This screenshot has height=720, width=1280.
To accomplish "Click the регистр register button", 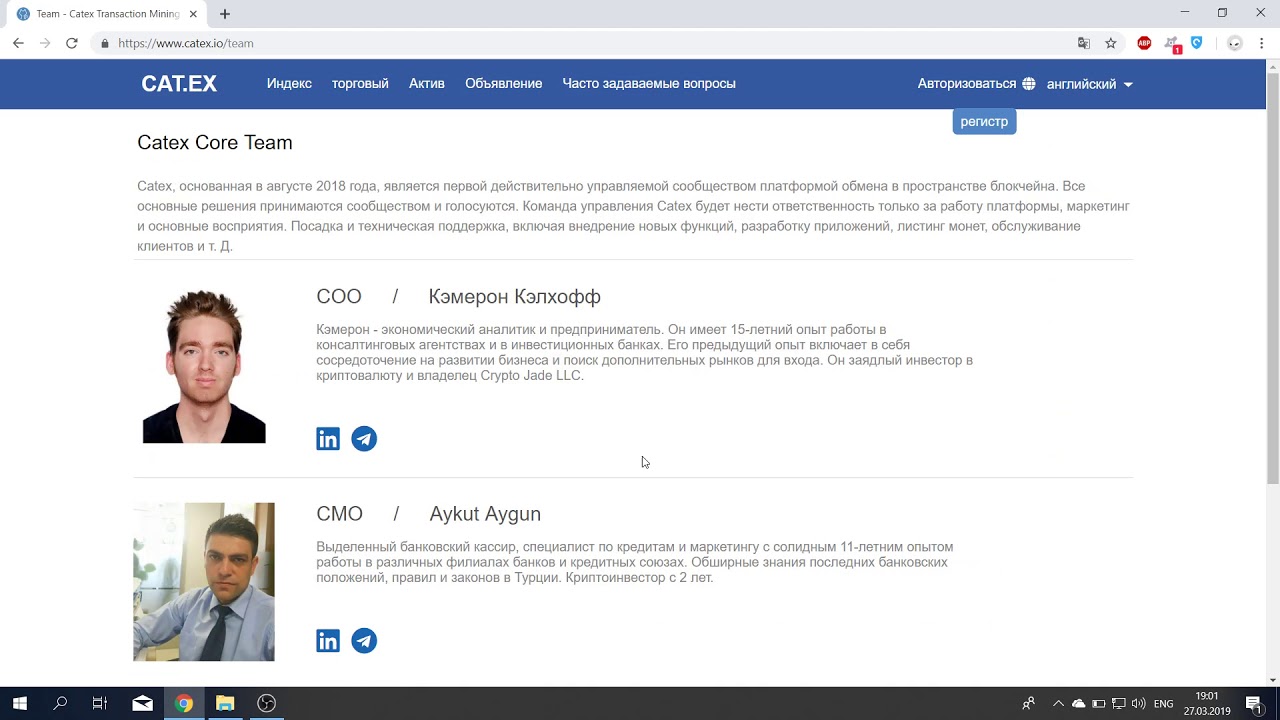I will point(984,122).
